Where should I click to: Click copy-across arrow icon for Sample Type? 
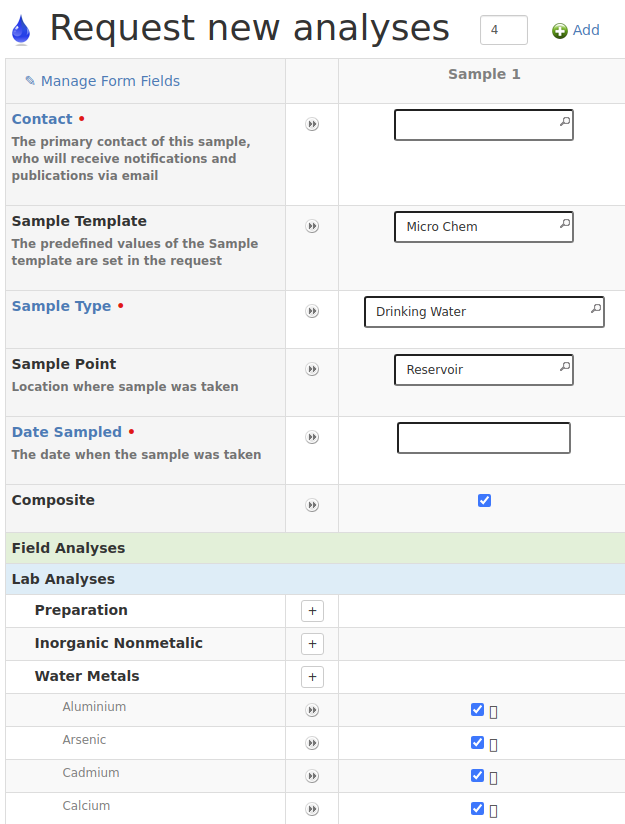pyautogui.click(x=312, y=312)
